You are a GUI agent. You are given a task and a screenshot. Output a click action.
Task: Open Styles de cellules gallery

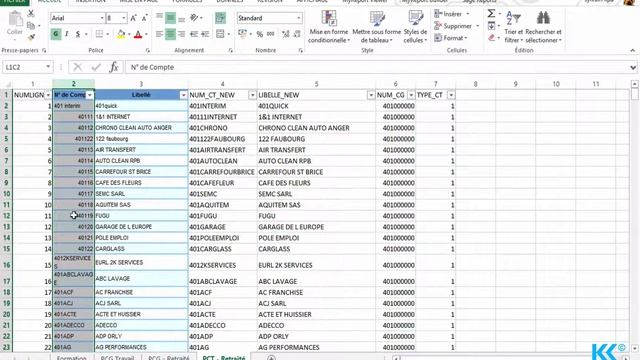pos(415,27)
